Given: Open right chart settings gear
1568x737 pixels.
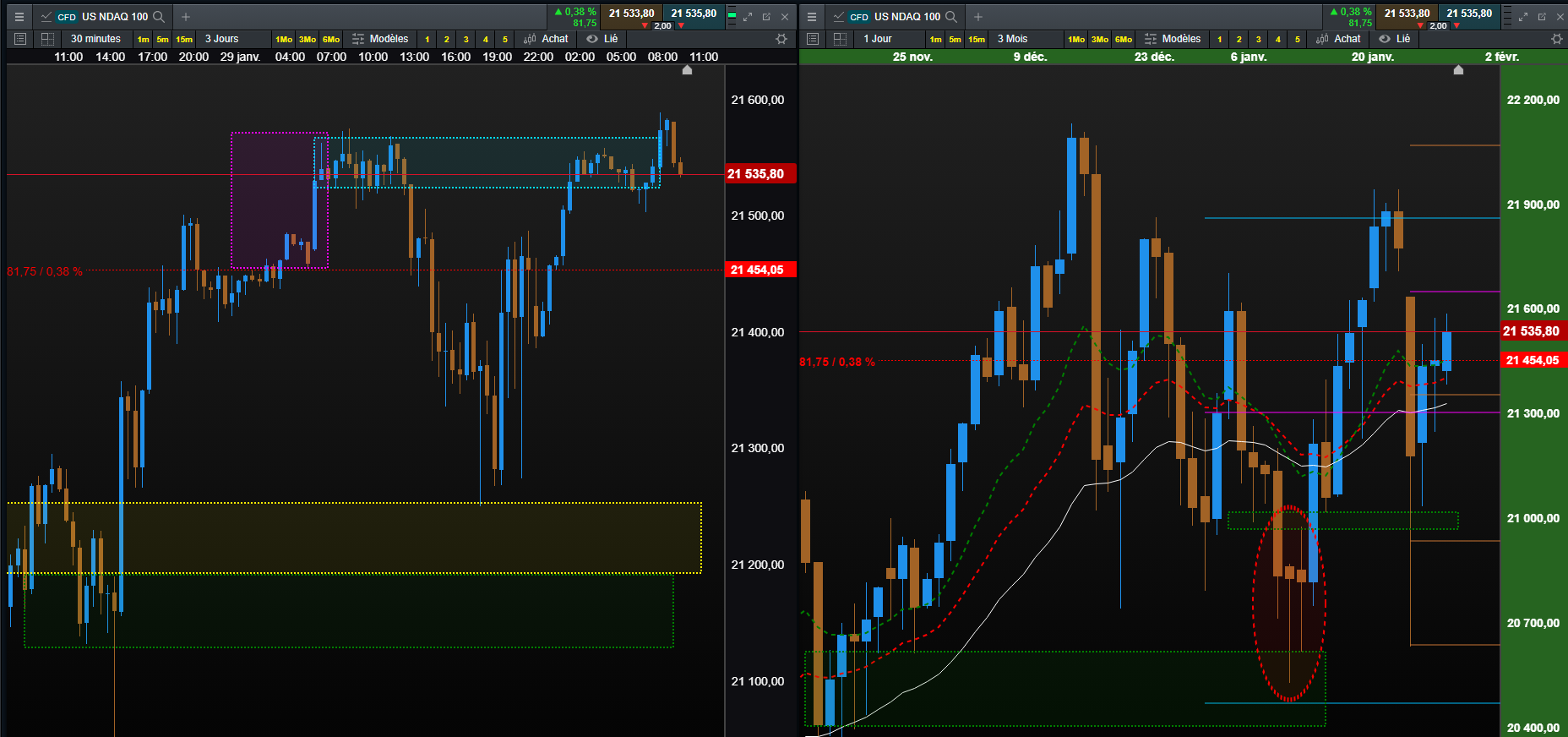Looking at the screenshot, I should click(x=1557, y=39).
